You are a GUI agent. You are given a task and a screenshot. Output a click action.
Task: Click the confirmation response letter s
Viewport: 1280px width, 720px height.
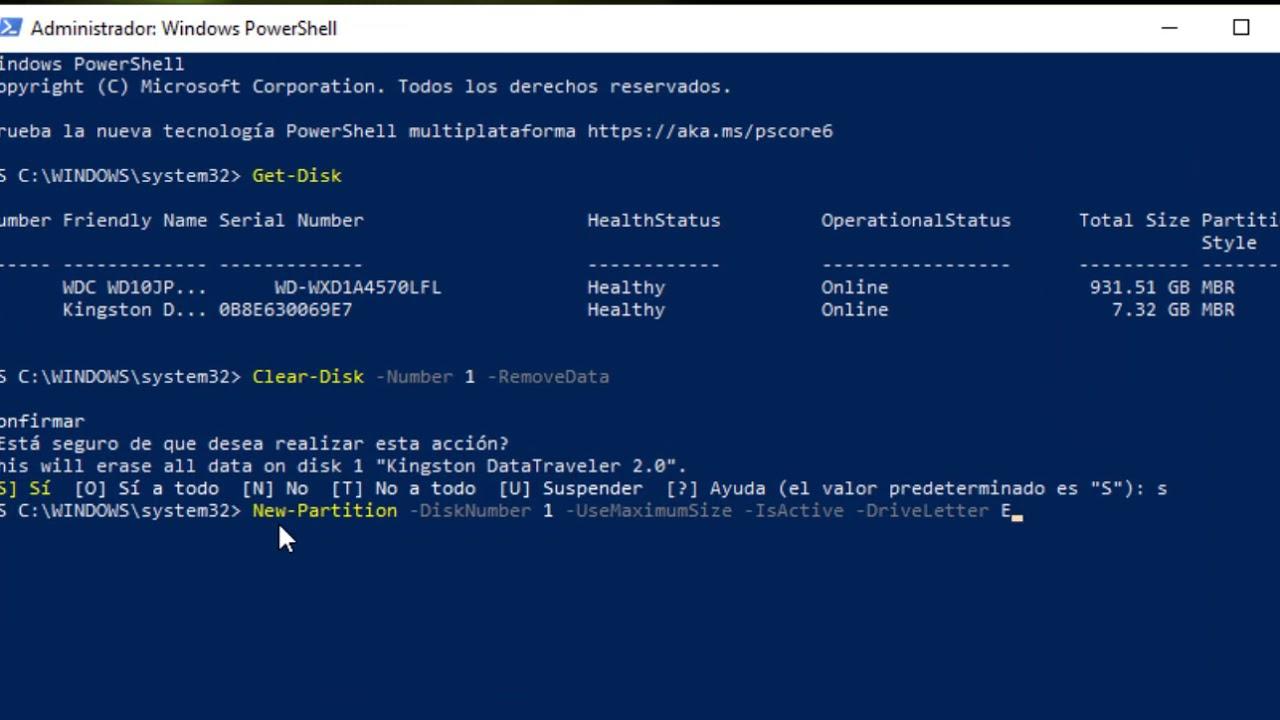point(1162,488)
